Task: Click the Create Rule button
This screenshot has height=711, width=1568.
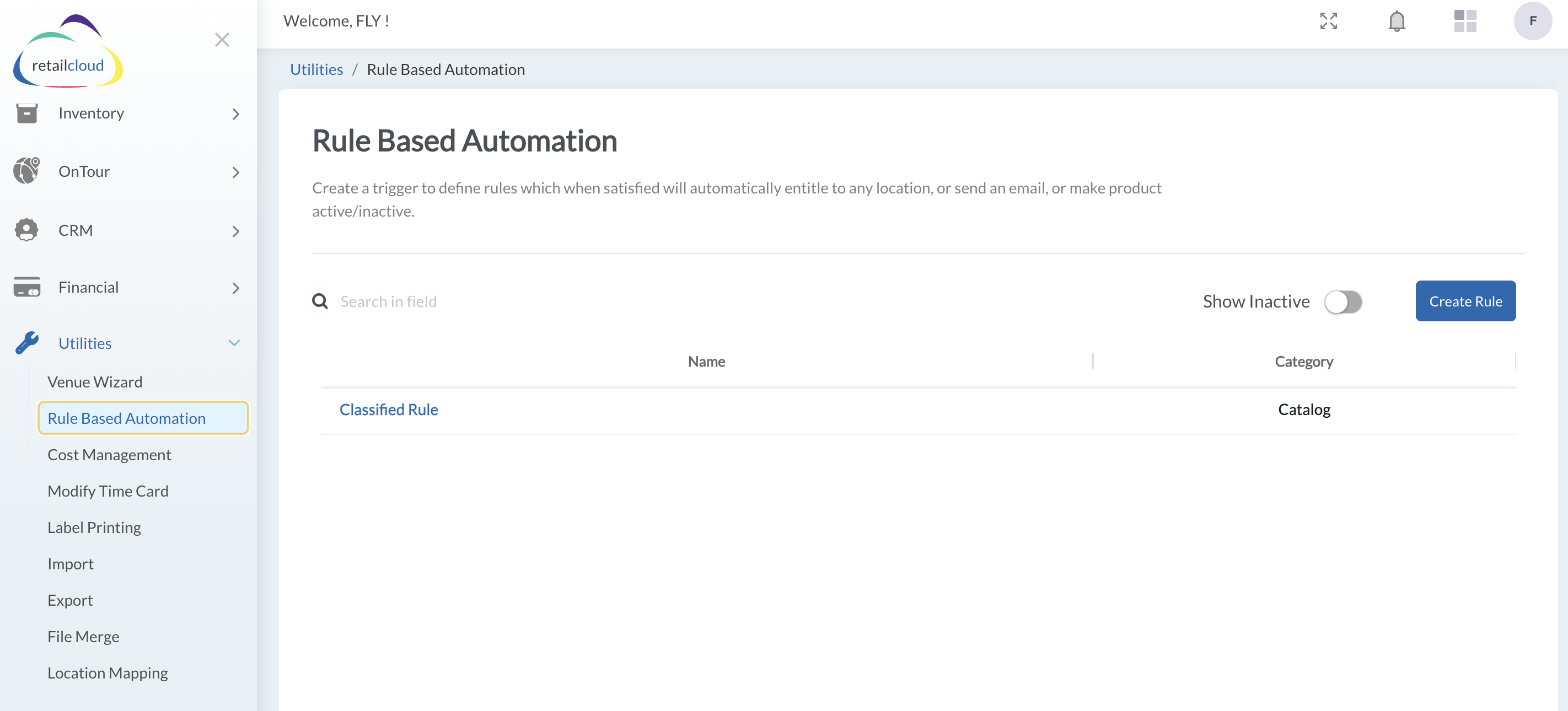Action: pos(1466,301)
